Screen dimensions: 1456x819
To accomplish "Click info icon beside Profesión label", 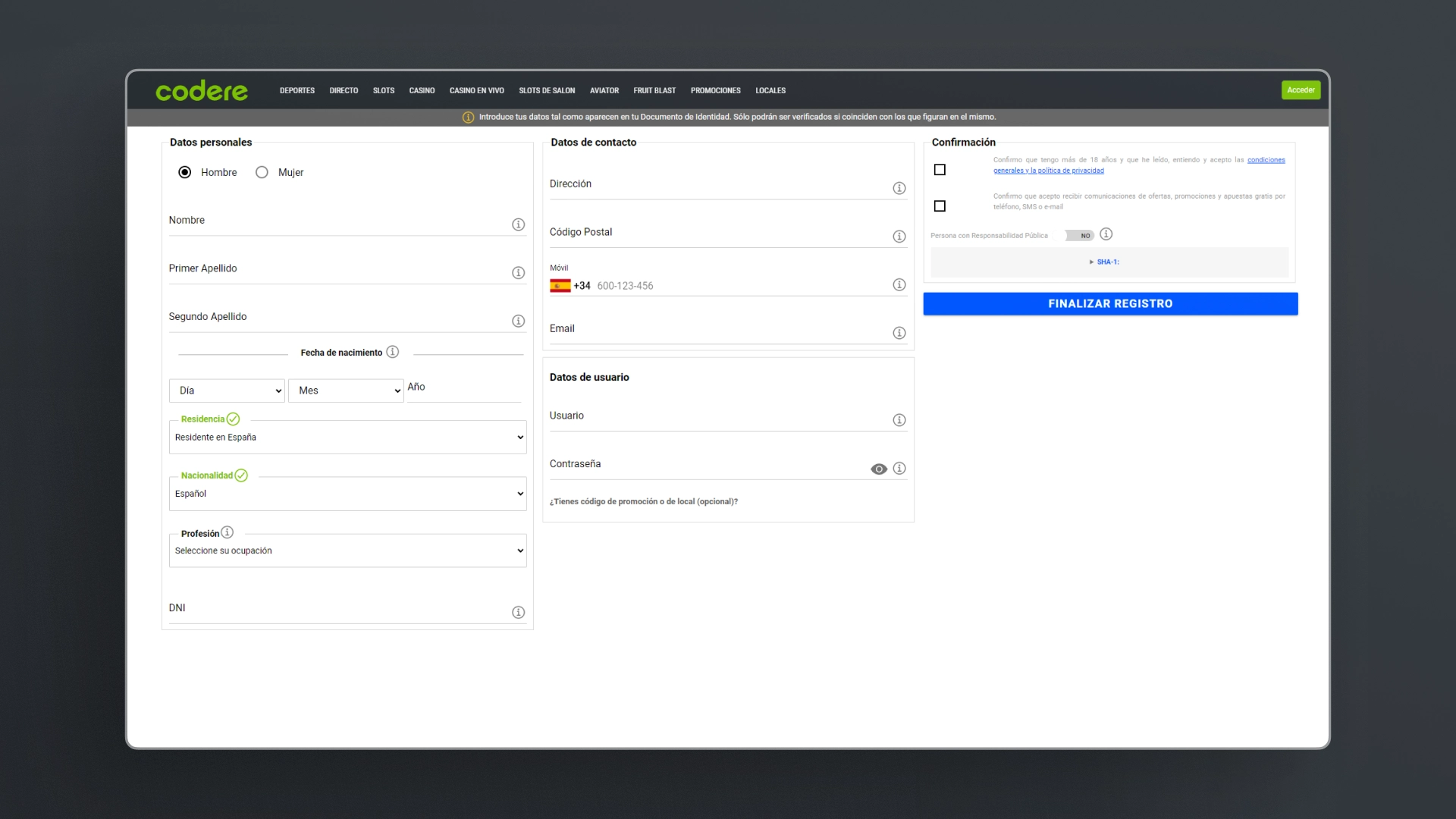I will pyautogui.click(x=227, y=532).
